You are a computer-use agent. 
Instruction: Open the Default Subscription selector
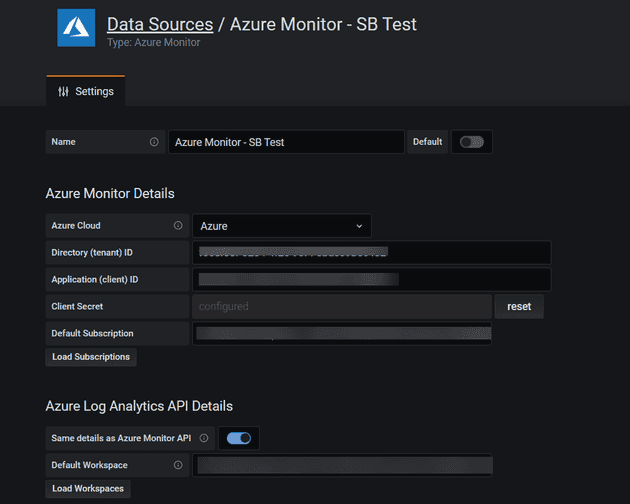342,333
